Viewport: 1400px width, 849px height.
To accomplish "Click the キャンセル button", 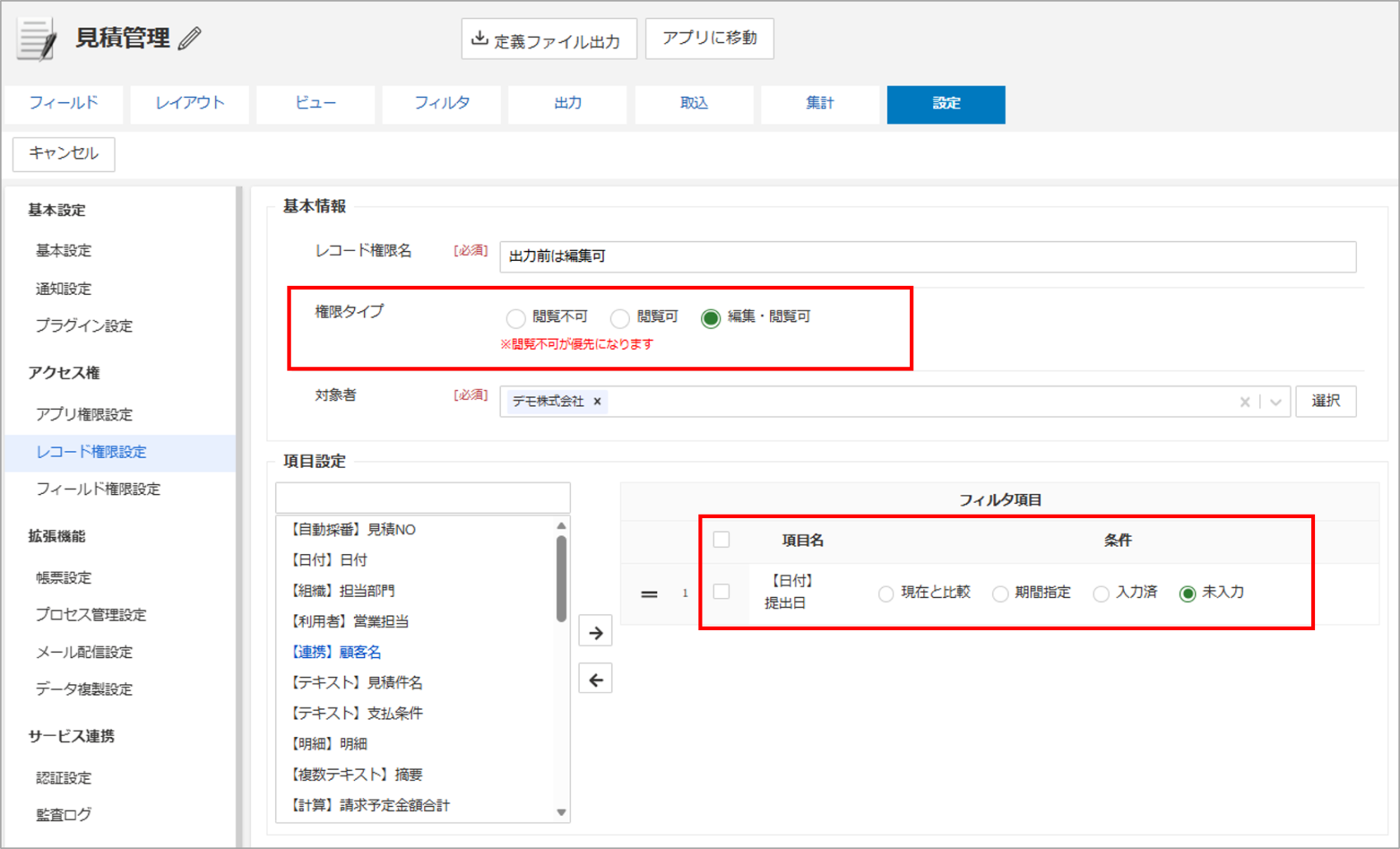I will click(x=63, y=153).
